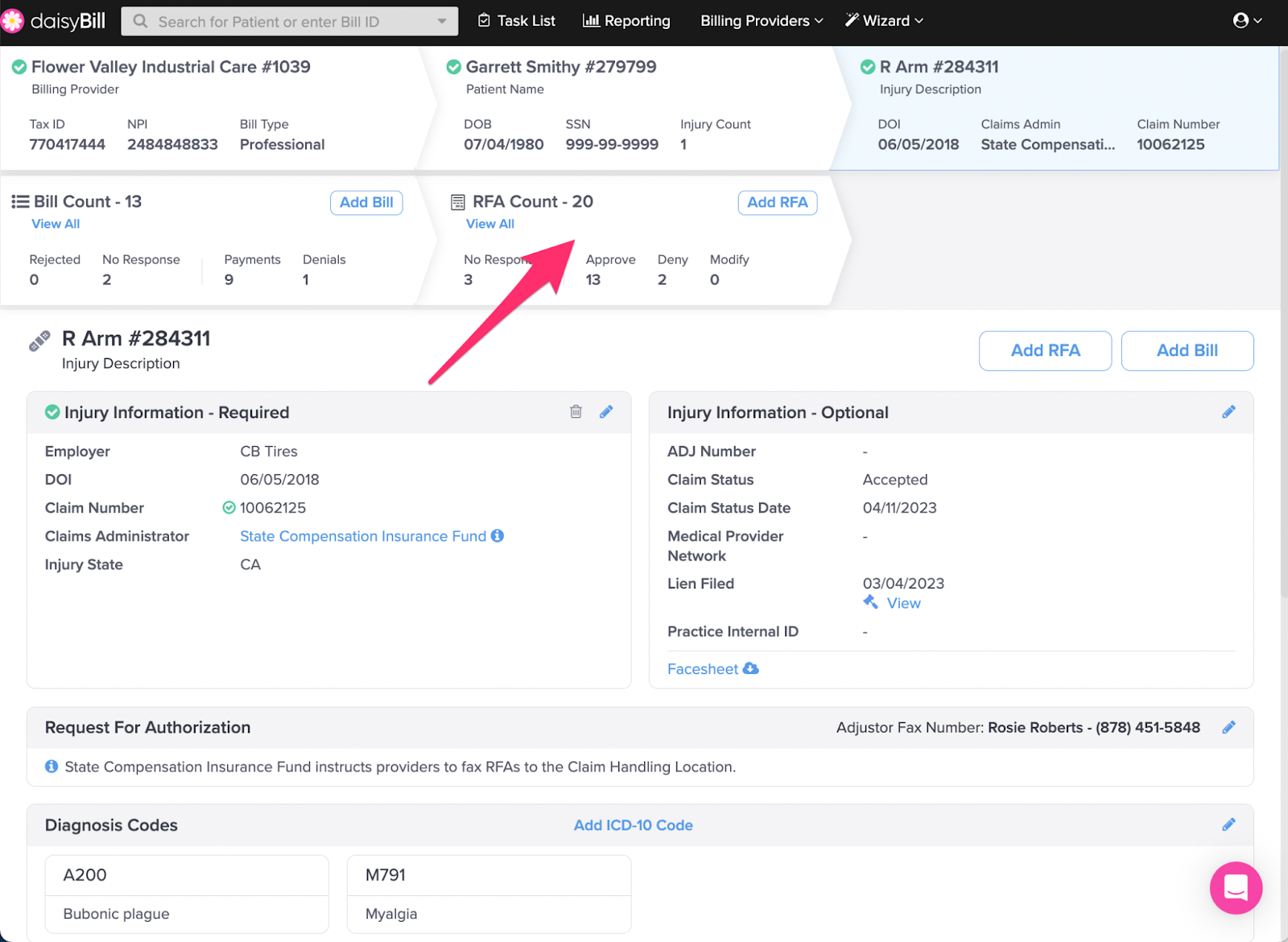
Task: Click the green check beside Flower Valley Industrial Care
Action: click(19, 67)
